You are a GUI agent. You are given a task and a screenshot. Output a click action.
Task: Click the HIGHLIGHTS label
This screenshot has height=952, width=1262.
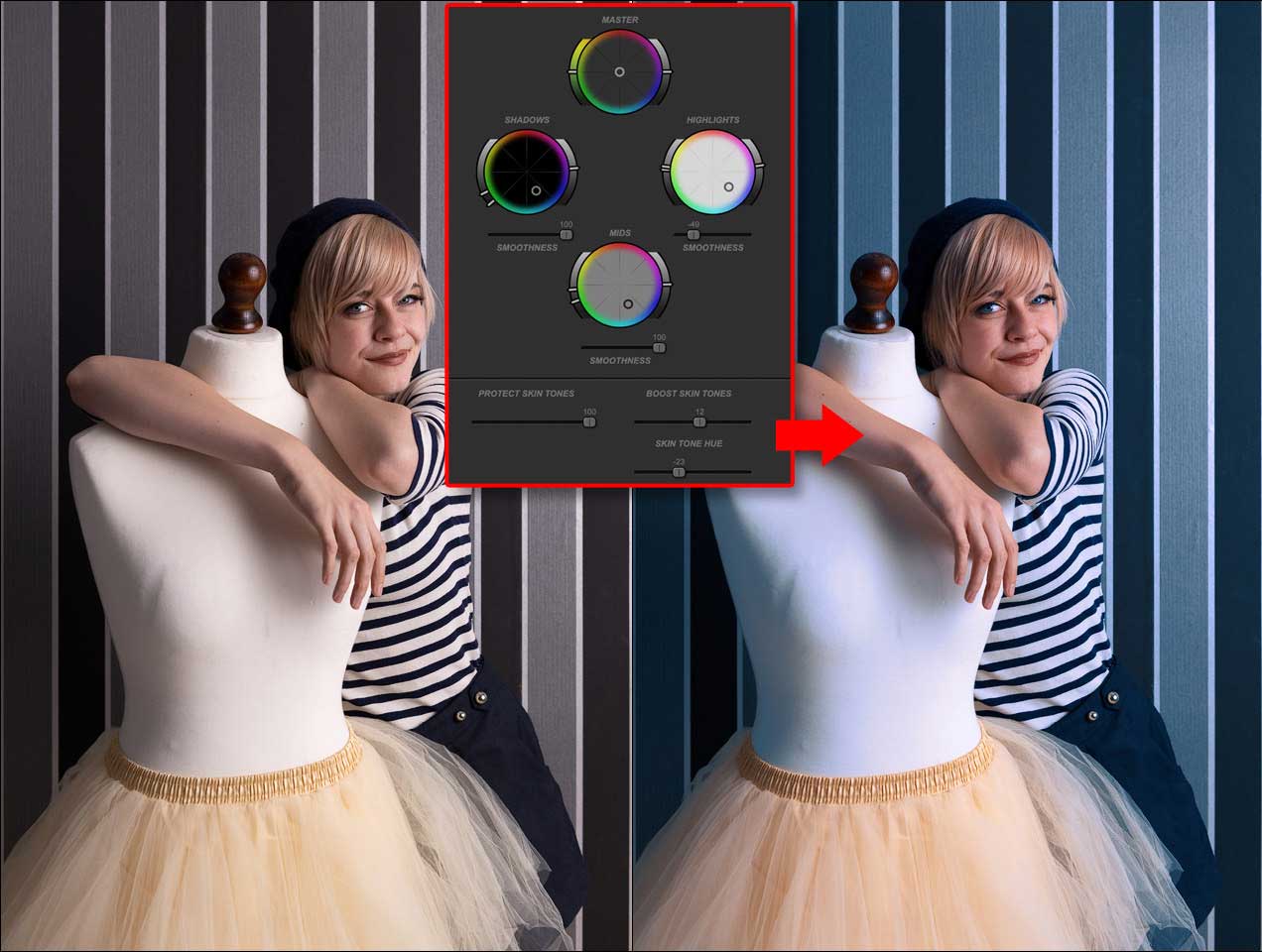[712, 120]
